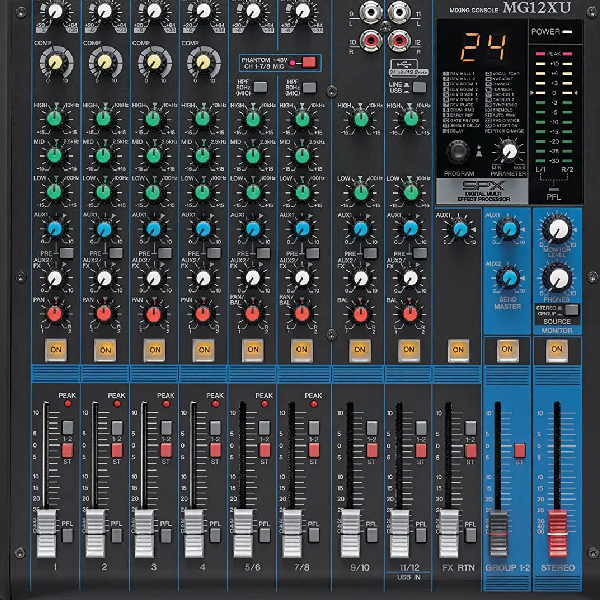Toggle the LINE/USB selector switch
600x600 pixels.
419,87
